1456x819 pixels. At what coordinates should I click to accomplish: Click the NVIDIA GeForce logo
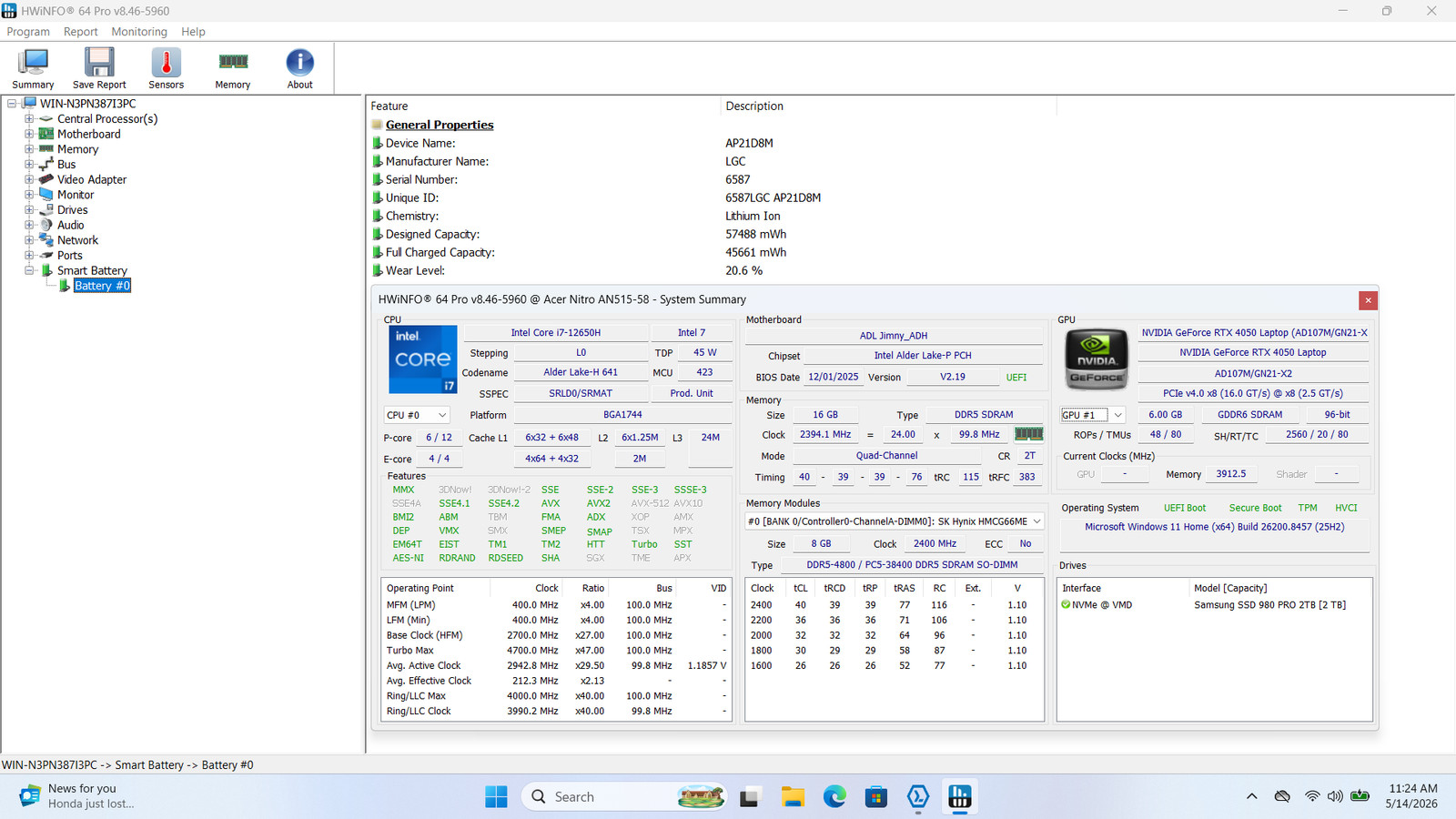[x=1097, y=359]
